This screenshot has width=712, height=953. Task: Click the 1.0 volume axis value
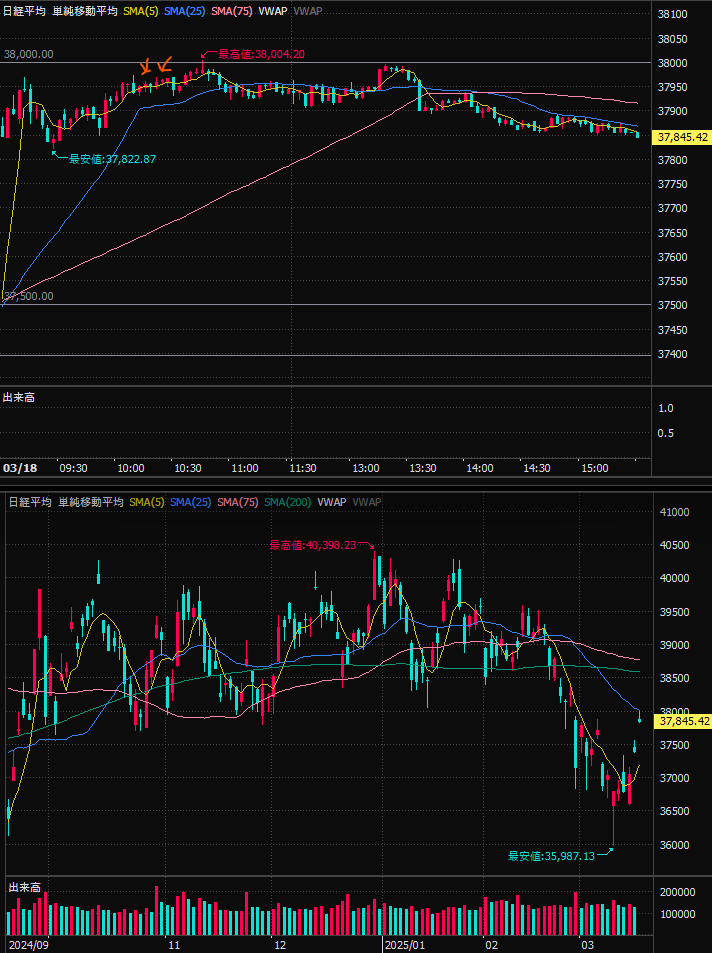666,408
